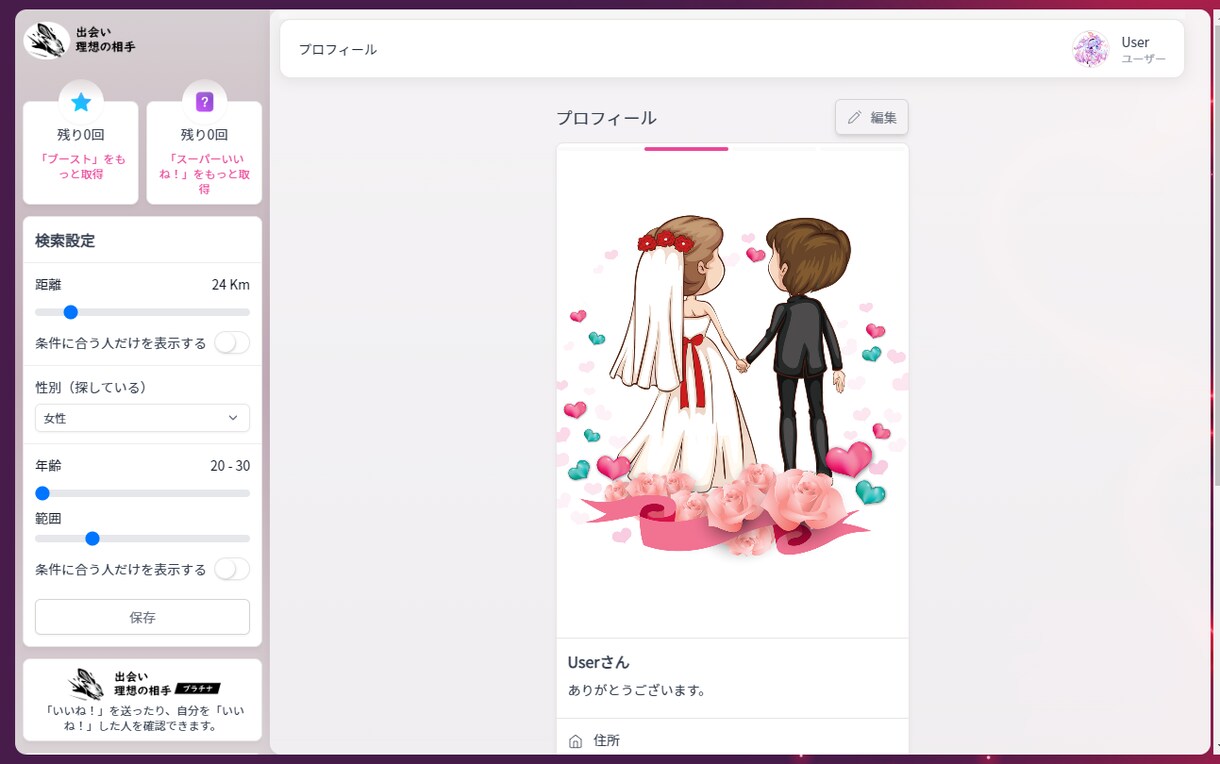Toggle the 条件に合う人だけを表示する switch under 範囲
The height and width of the screenshot is (764, 1220).
[231, 569]
